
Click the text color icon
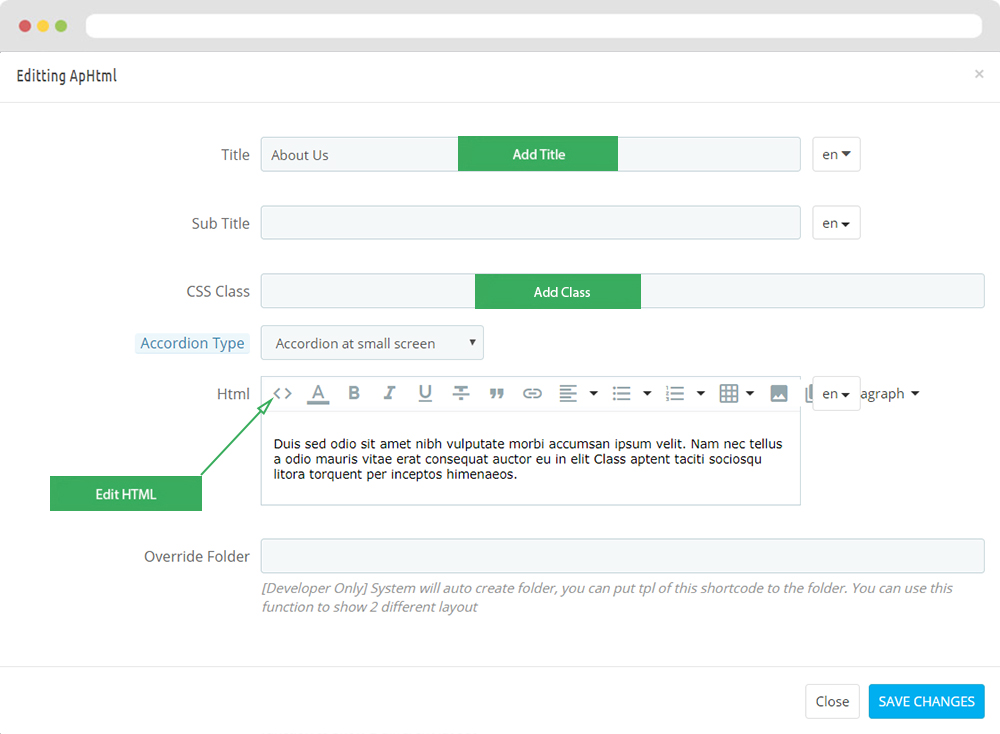318,394
